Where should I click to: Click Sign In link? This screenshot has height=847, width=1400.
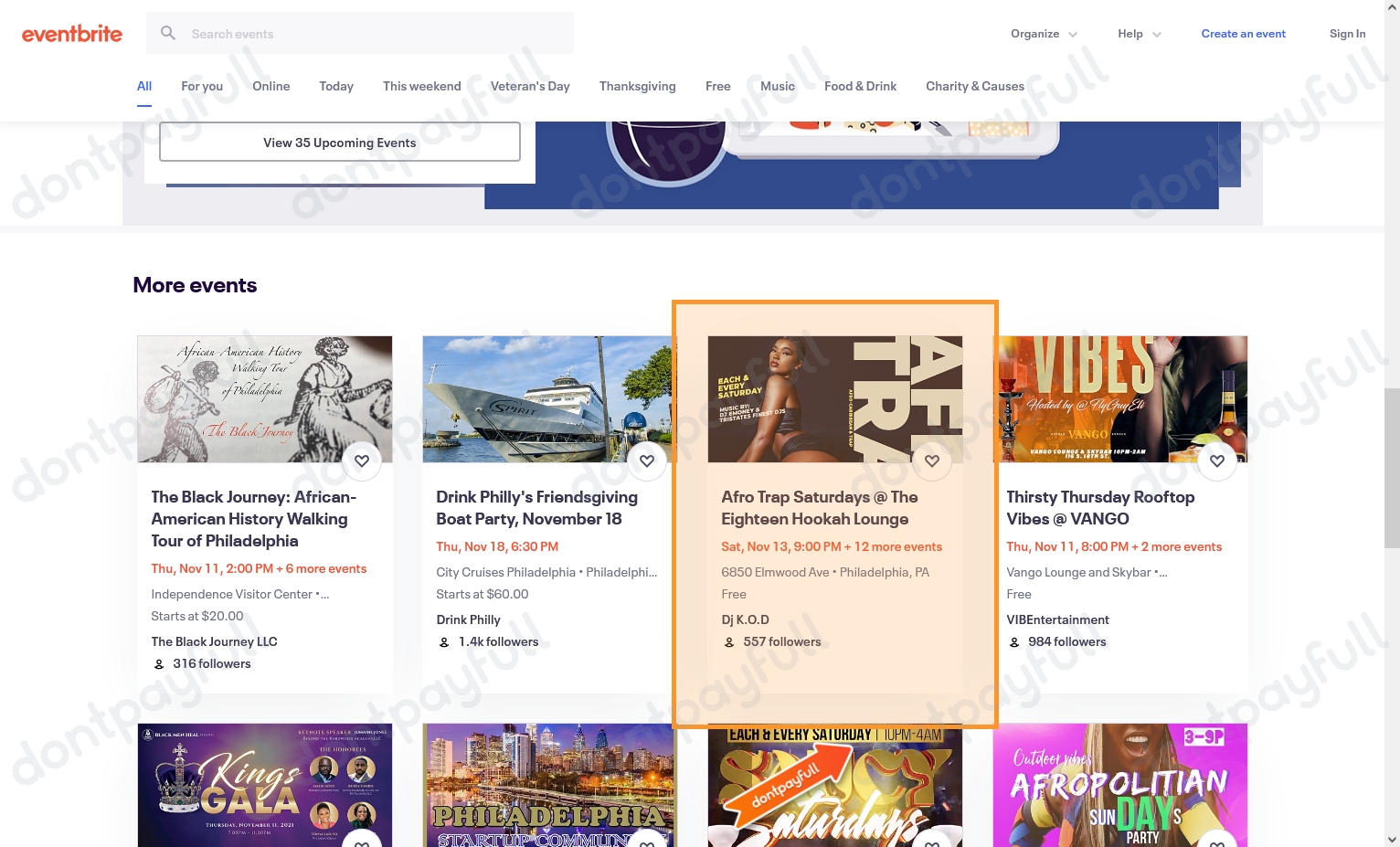pos(1347,34)
